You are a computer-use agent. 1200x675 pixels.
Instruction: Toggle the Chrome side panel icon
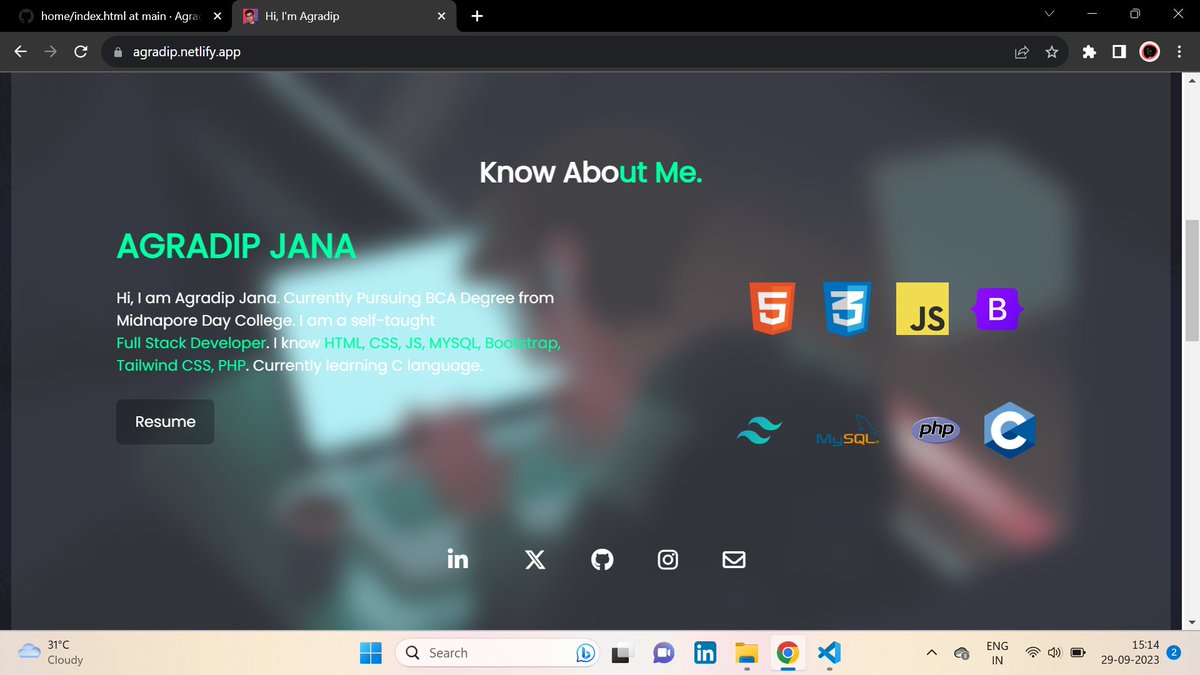tap(1119, 52)
